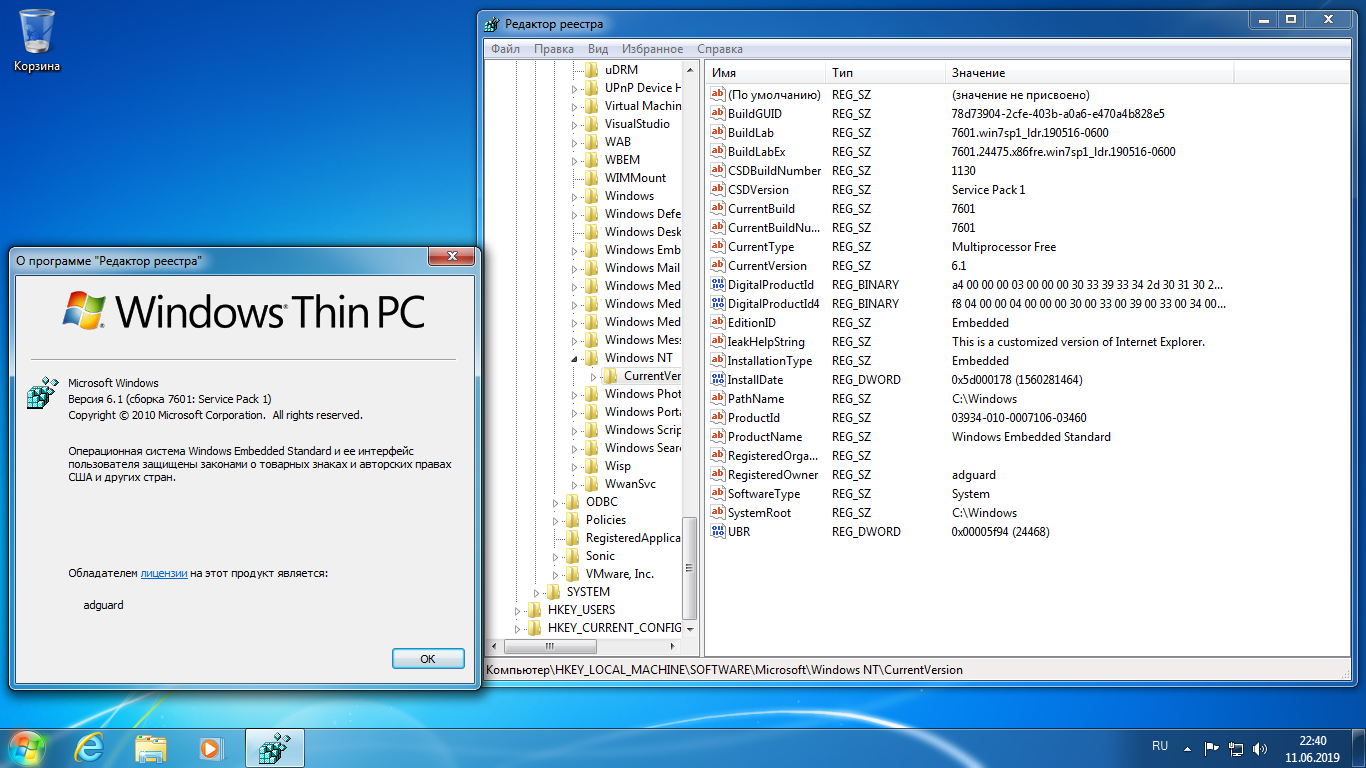Image resolution: width=1366 pixels, height=768 pixels.
Task: Expand the ODBC key node
Action: (x=556, y=502)
